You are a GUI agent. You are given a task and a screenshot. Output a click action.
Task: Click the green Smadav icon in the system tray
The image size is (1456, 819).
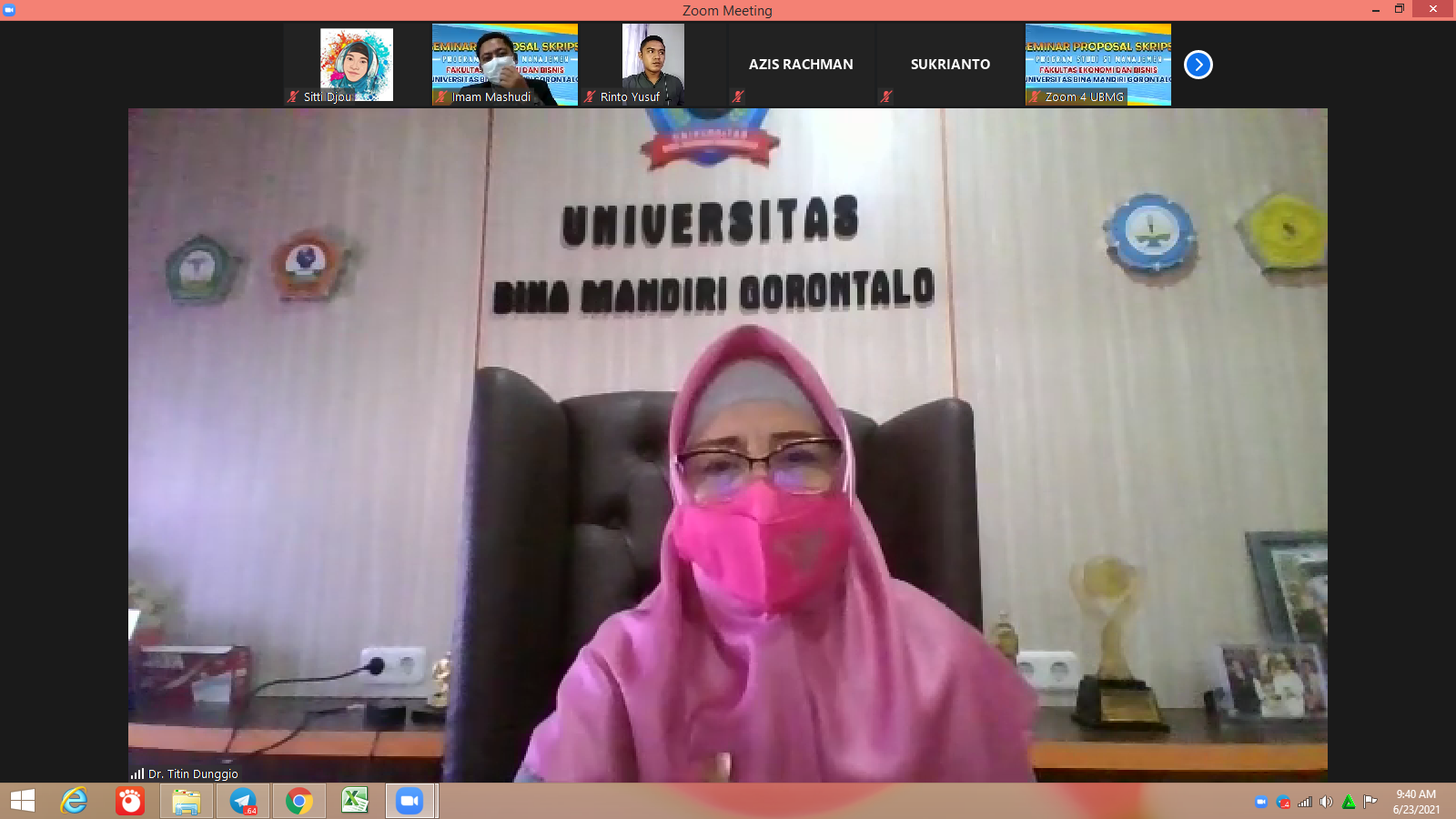(x=1349, y=802)
